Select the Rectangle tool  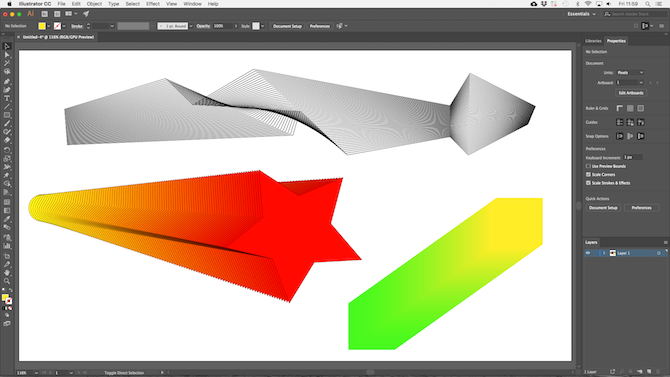[7, 115]
